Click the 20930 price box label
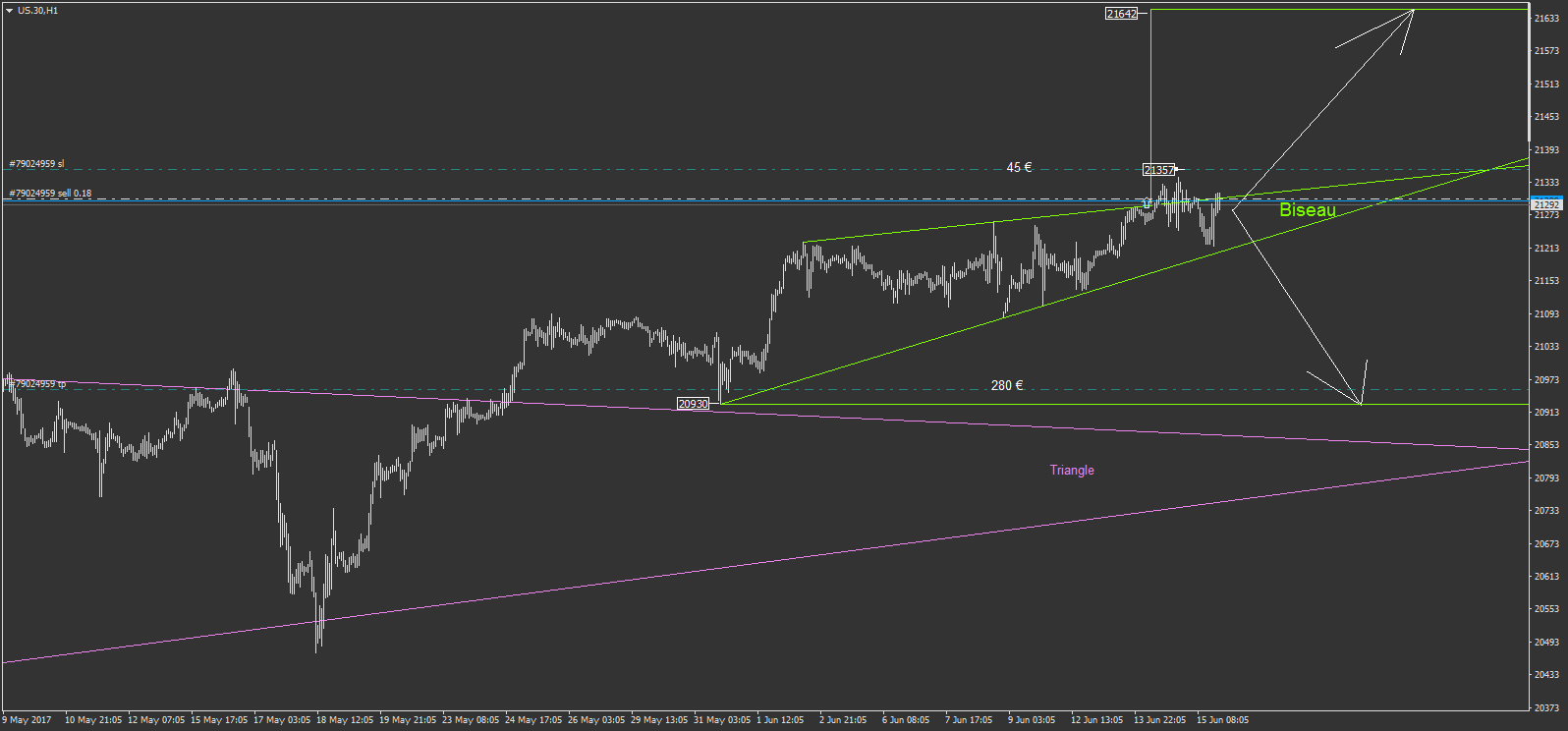Viewport: 1568px width, 731px height. pyautogui.click(x=693, y=404)
